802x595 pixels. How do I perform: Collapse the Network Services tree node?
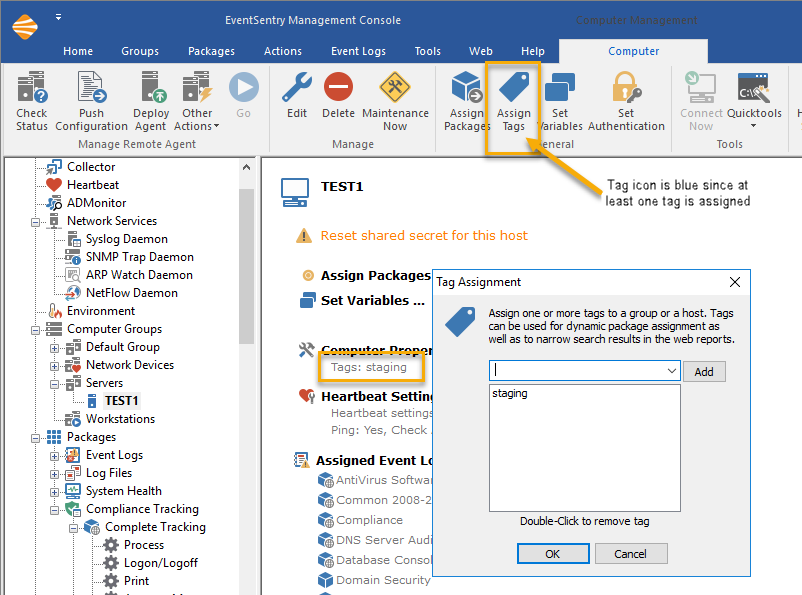pos(35,222)
